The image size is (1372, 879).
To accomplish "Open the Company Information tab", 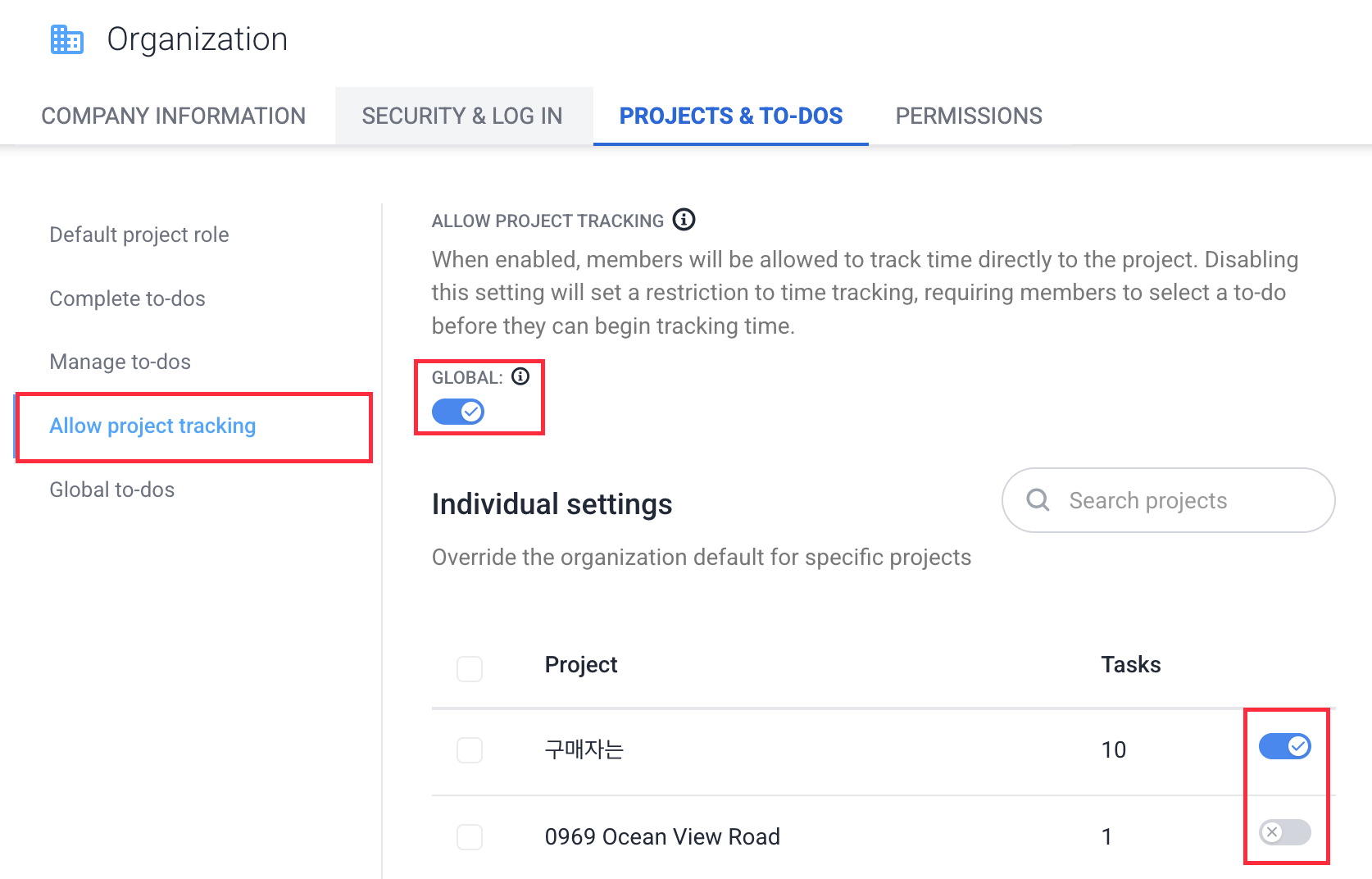I will tap(173, 116).
